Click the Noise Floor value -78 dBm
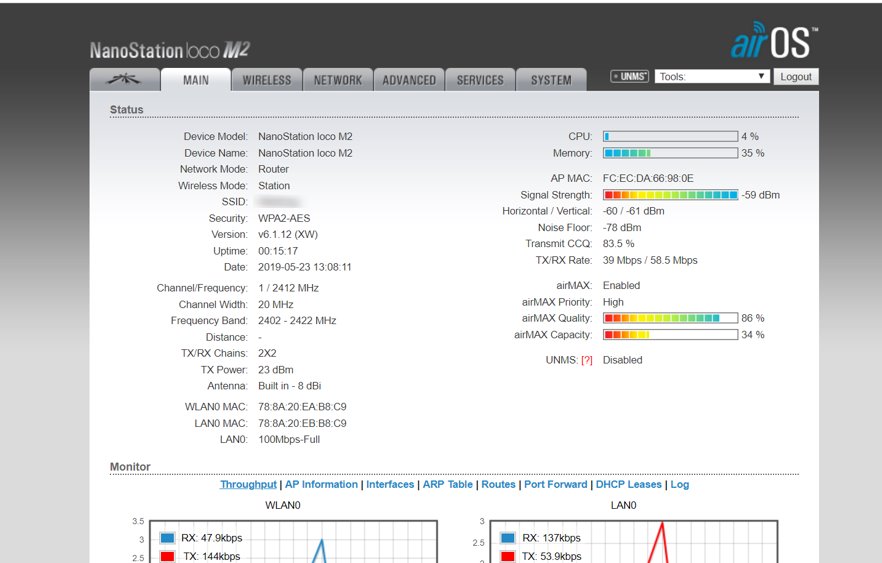The width and height of the screenshot is (882, 563). (x=622, y=227)
